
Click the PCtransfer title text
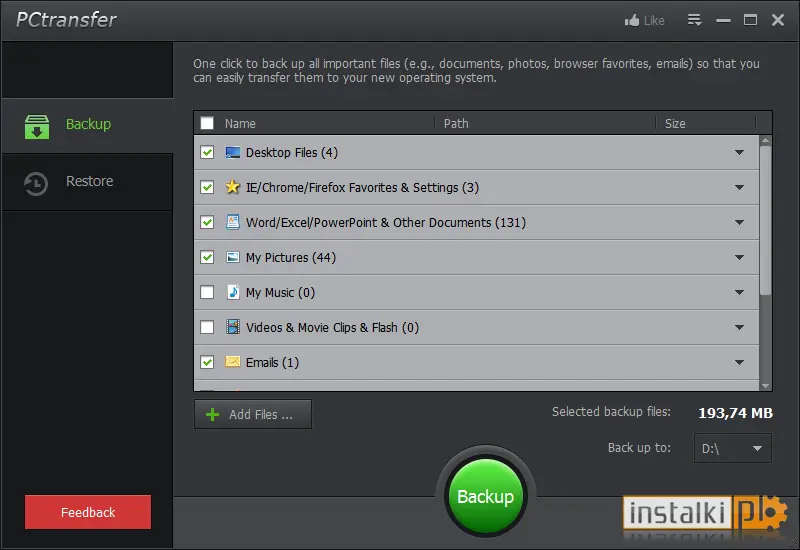click(66, 20)
